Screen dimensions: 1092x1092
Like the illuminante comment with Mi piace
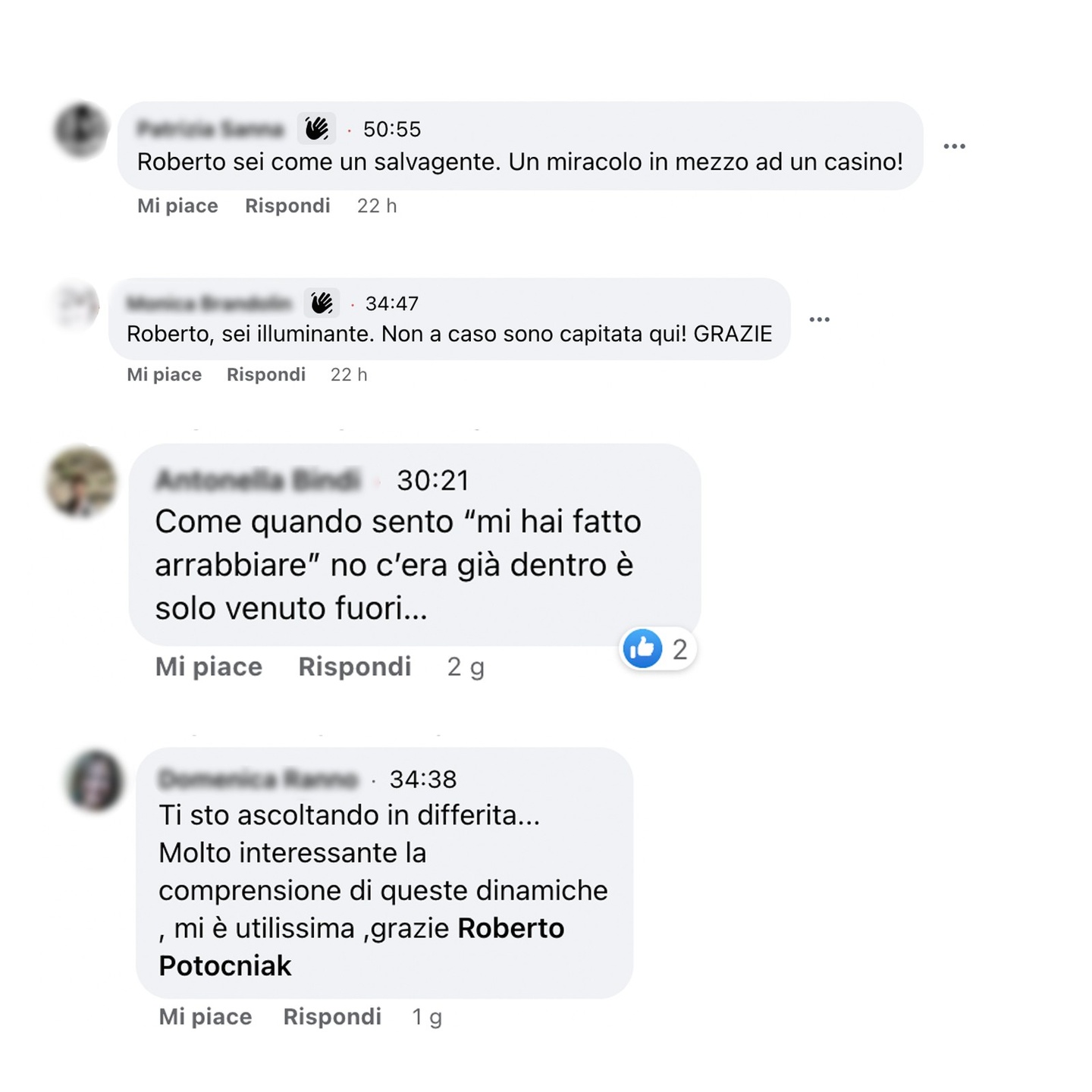[x=164, y=375]
